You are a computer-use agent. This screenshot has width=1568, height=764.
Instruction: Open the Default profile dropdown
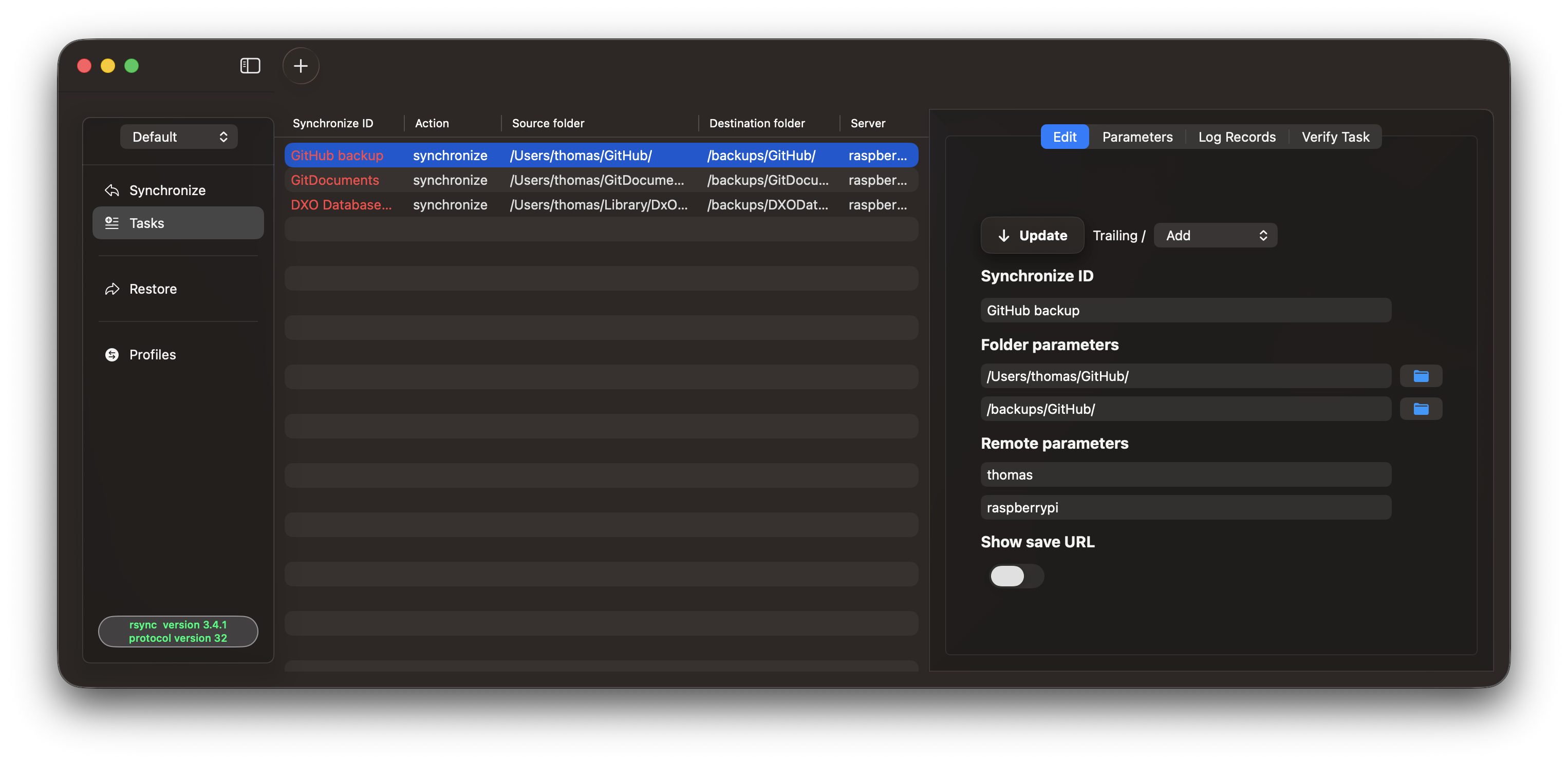coord(179,137)
